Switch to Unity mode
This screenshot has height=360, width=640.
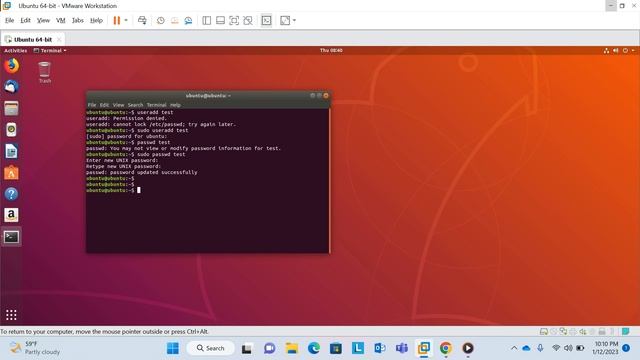(248, 20)
